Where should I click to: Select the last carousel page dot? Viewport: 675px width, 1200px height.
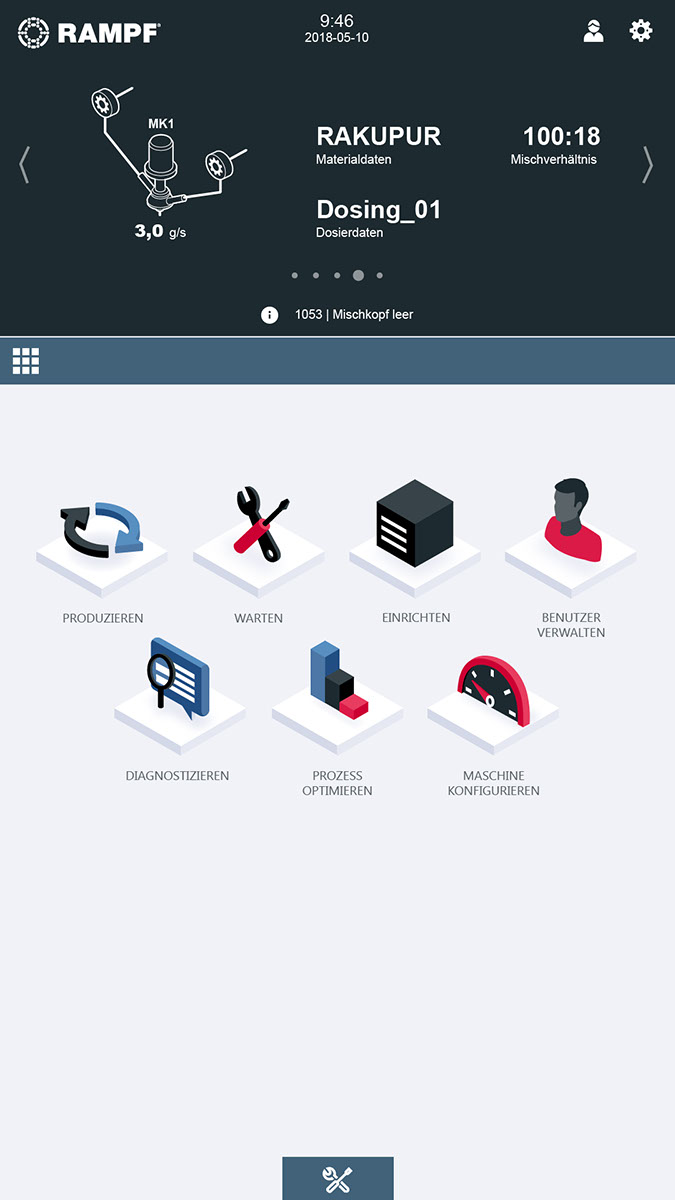tap(380, 275)
